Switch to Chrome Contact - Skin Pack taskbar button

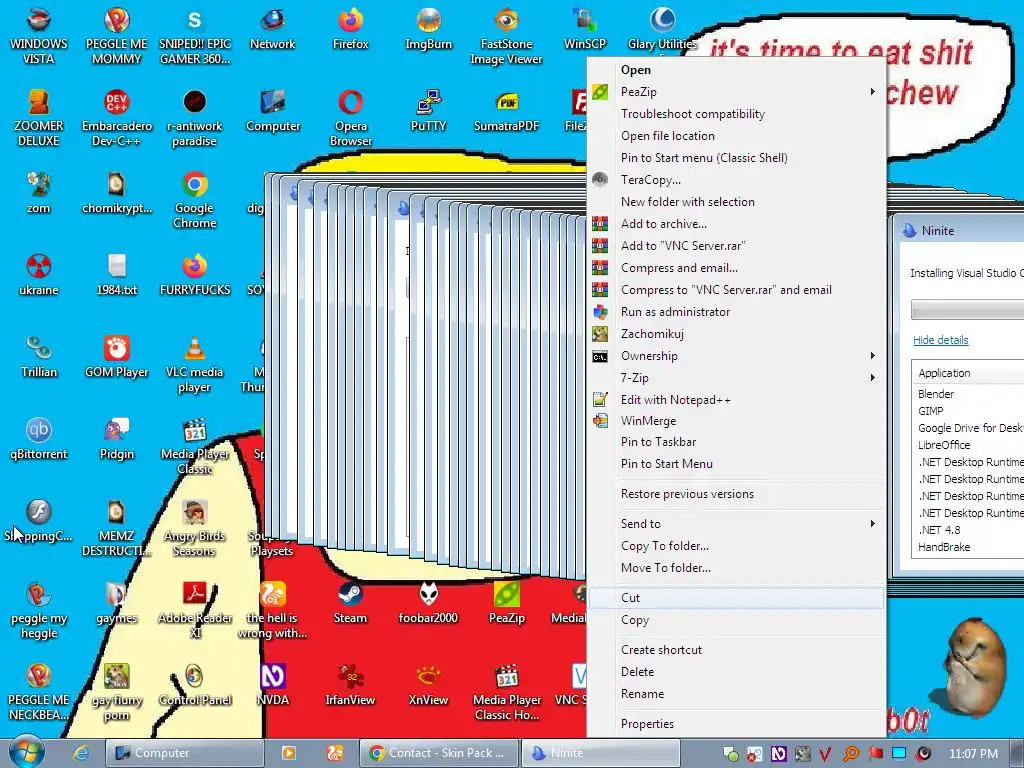click(438, 753)
